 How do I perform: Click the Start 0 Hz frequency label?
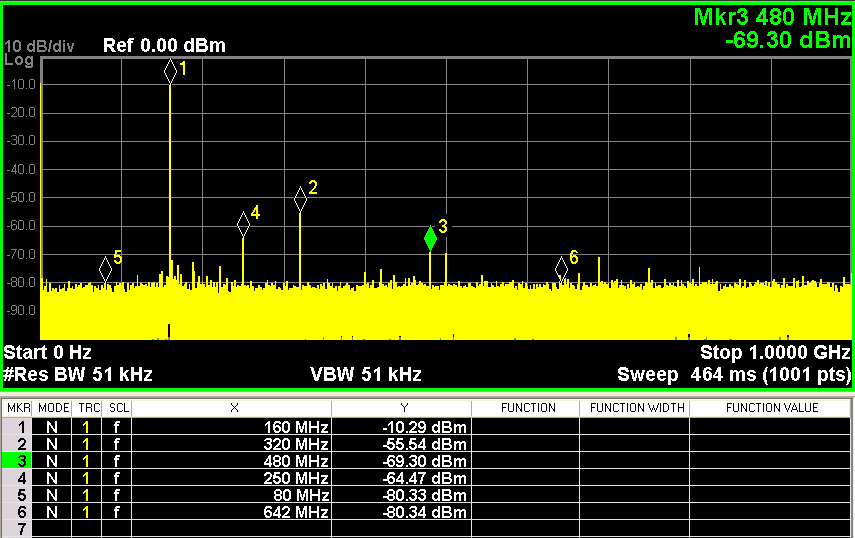pyautogui.click(x=48, y=353)
